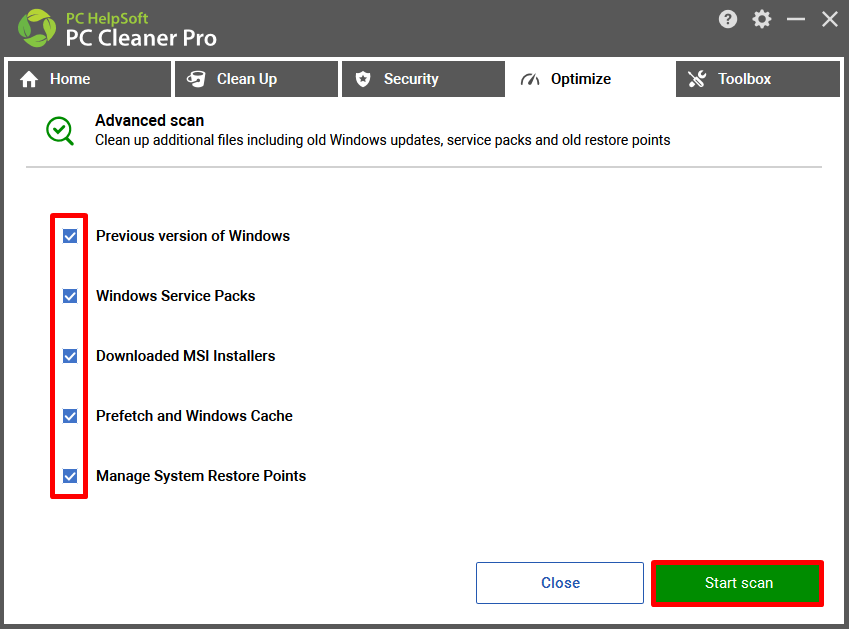Viewport: 849px width, 629px height.
Task: Click the PC HelpSoft green logo
Action: click(x=37, y=28)
